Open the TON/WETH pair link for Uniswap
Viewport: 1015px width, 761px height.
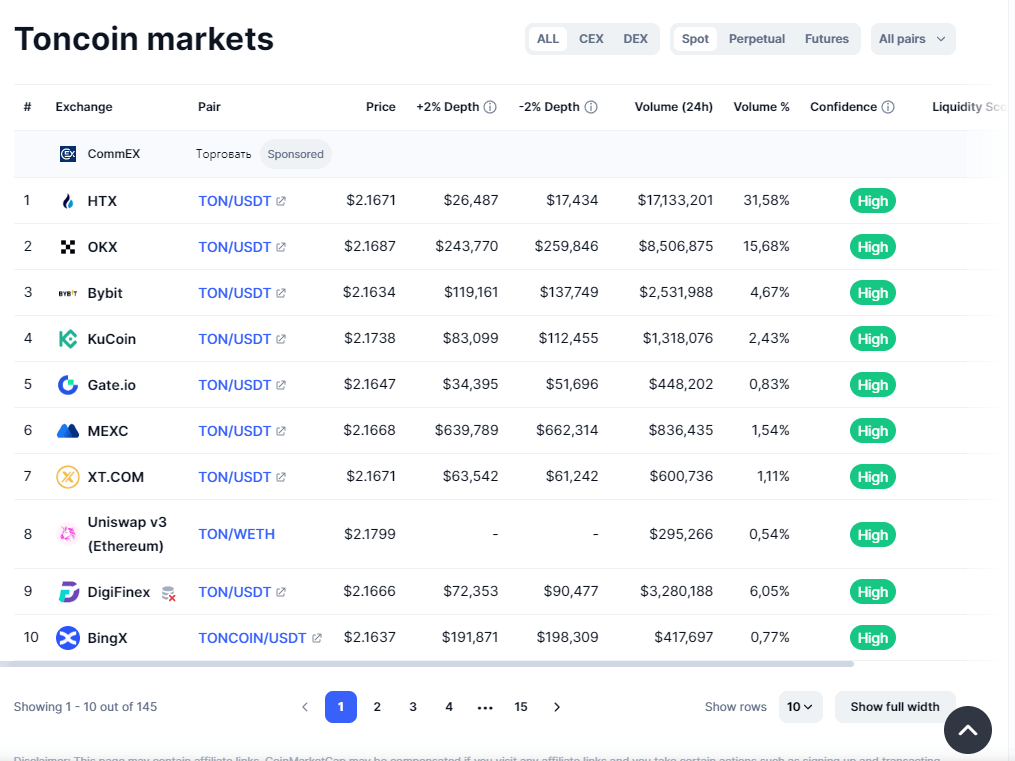[236, 534]
